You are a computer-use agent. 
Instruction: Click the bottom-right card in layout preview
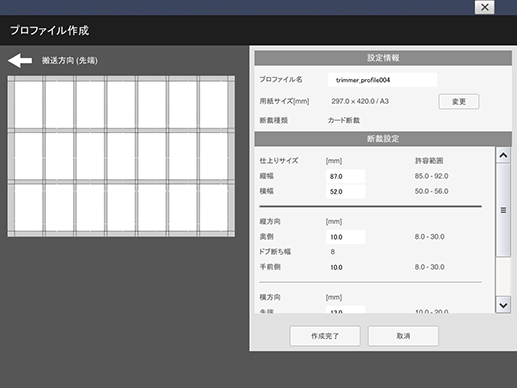214,208
